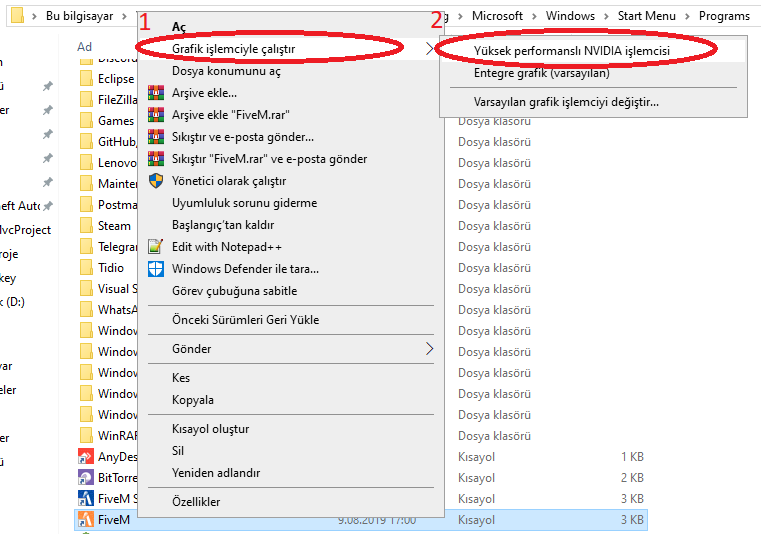Click 'Windows' breadcrumb in the address bar
The height and width of the screenshot is (534, 761).
[x=570, y=16]
